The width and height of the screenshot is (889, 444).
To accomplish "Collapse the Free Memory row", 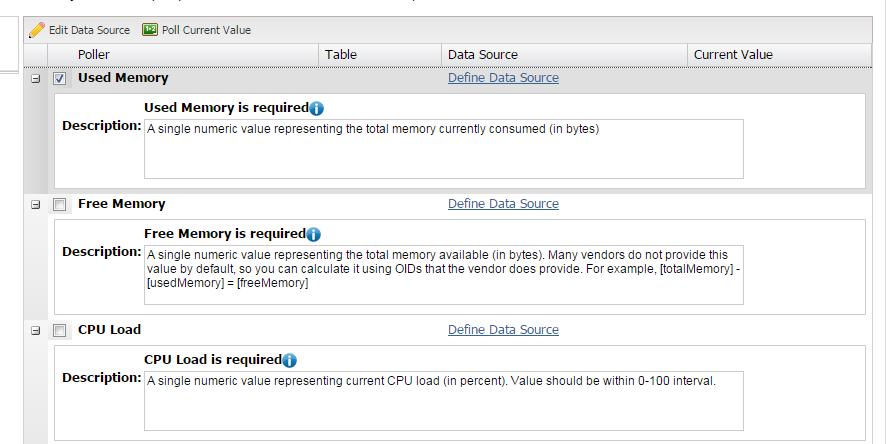I will (x=36, y=204).
